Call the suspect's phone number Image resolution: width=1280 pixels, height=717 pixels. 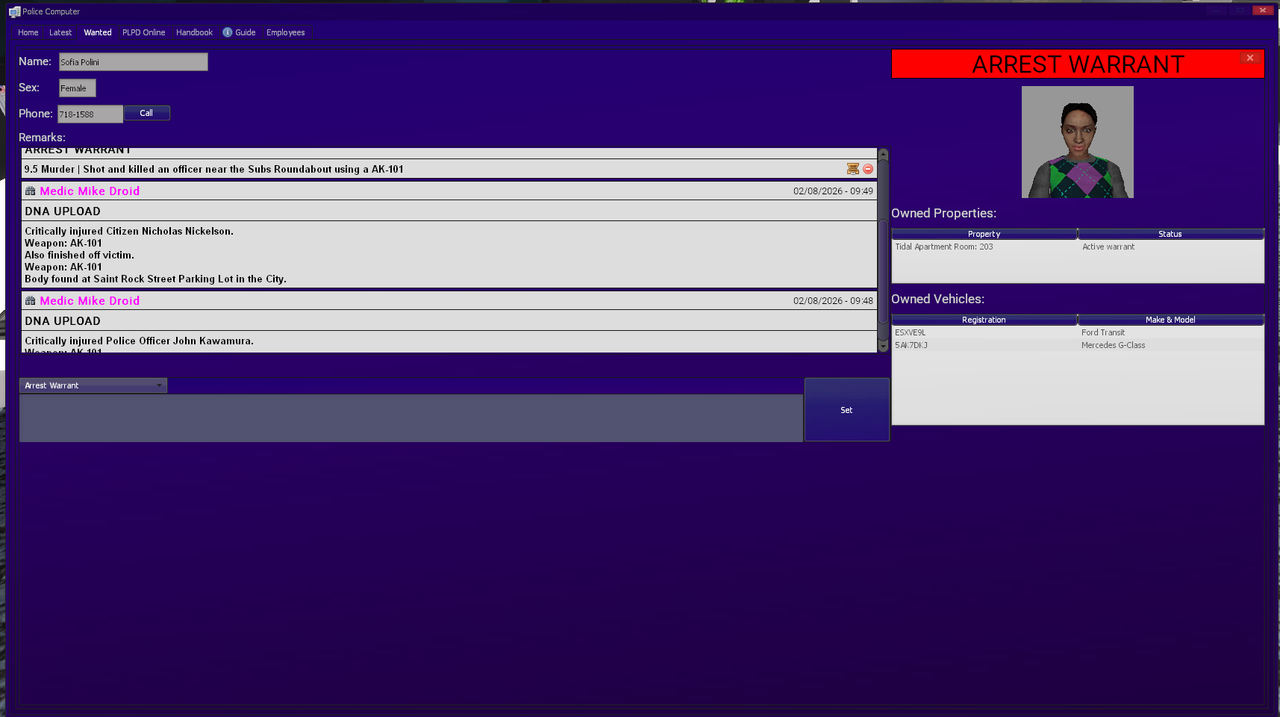(146, 113)
